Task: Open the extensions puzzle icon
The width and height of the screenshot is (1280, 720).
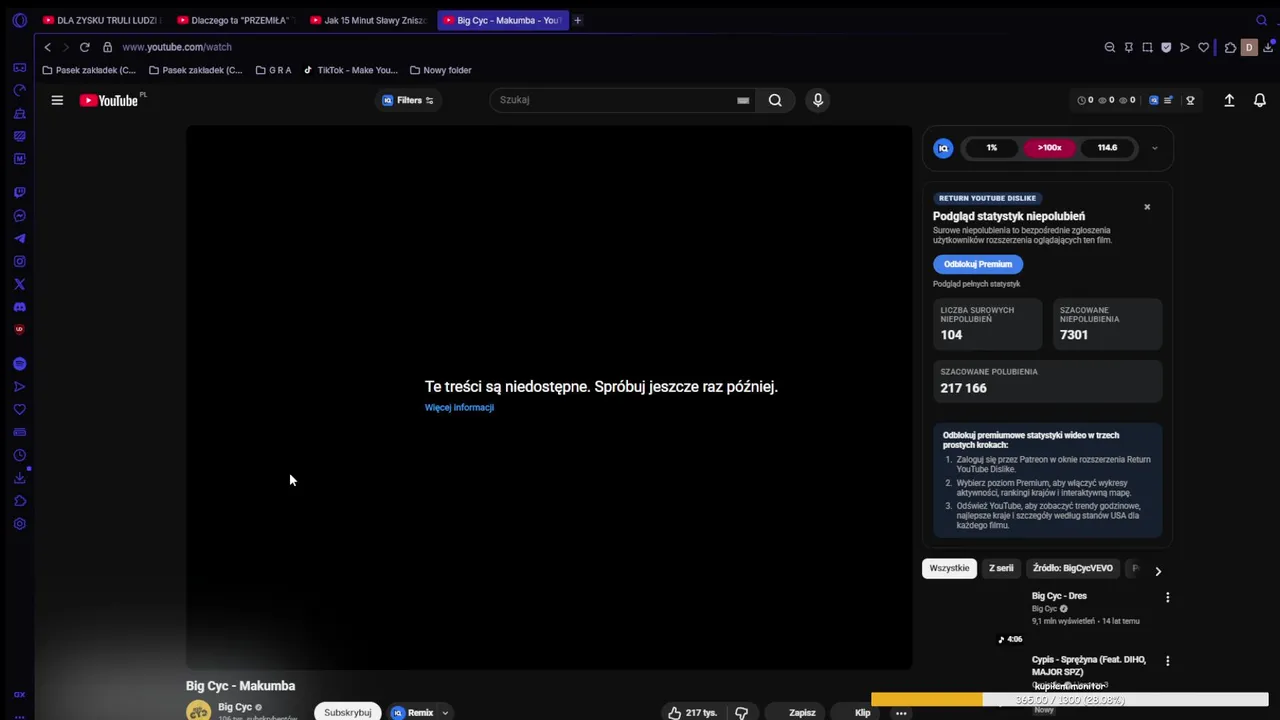Action: pos(1230,47)
